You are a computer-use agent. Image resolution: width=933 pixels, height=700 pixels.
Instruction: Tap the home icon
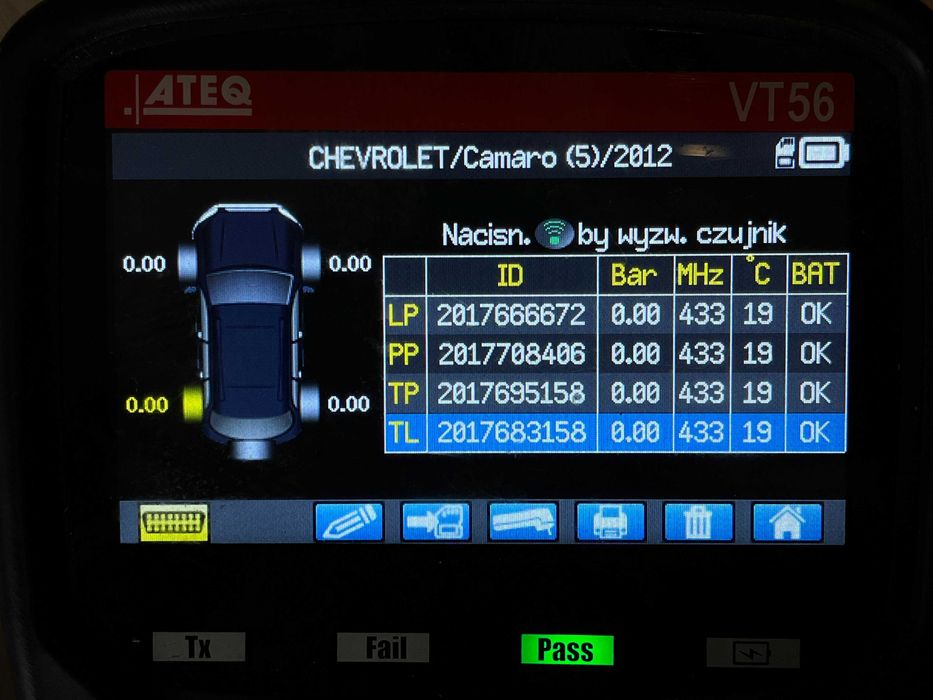click(787, 522)
